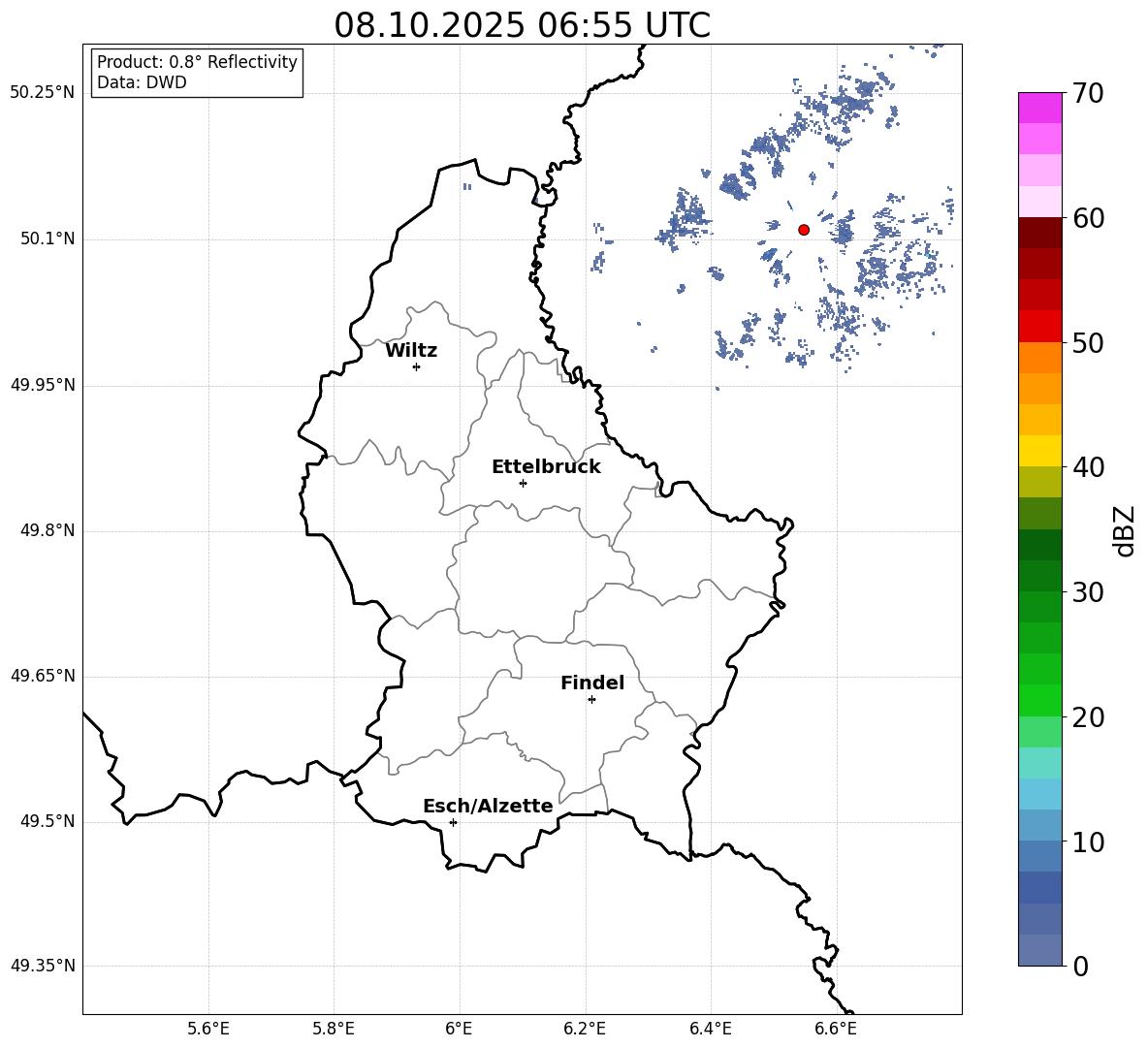Click the 20 colorbar tick label
The image size is (1148, 1048).
tap(1089, 717)
